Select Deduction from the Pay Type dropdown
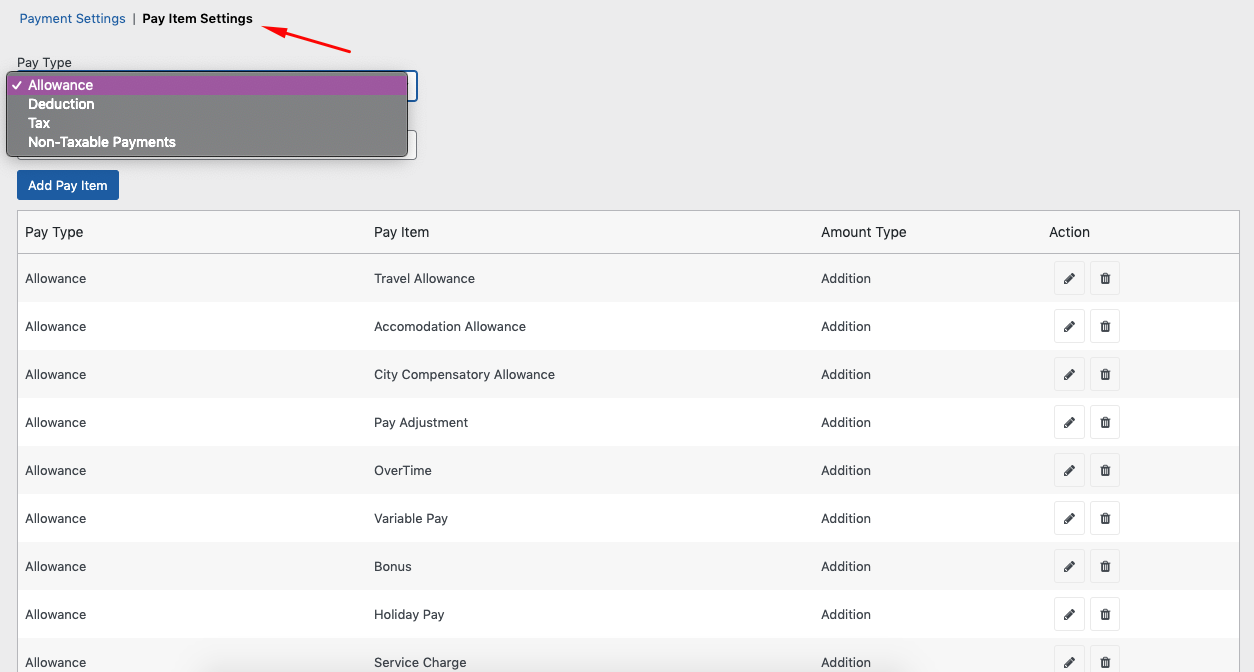Image resolution: width=1254 pixels, height=672 pixels. tap(61, 104)
